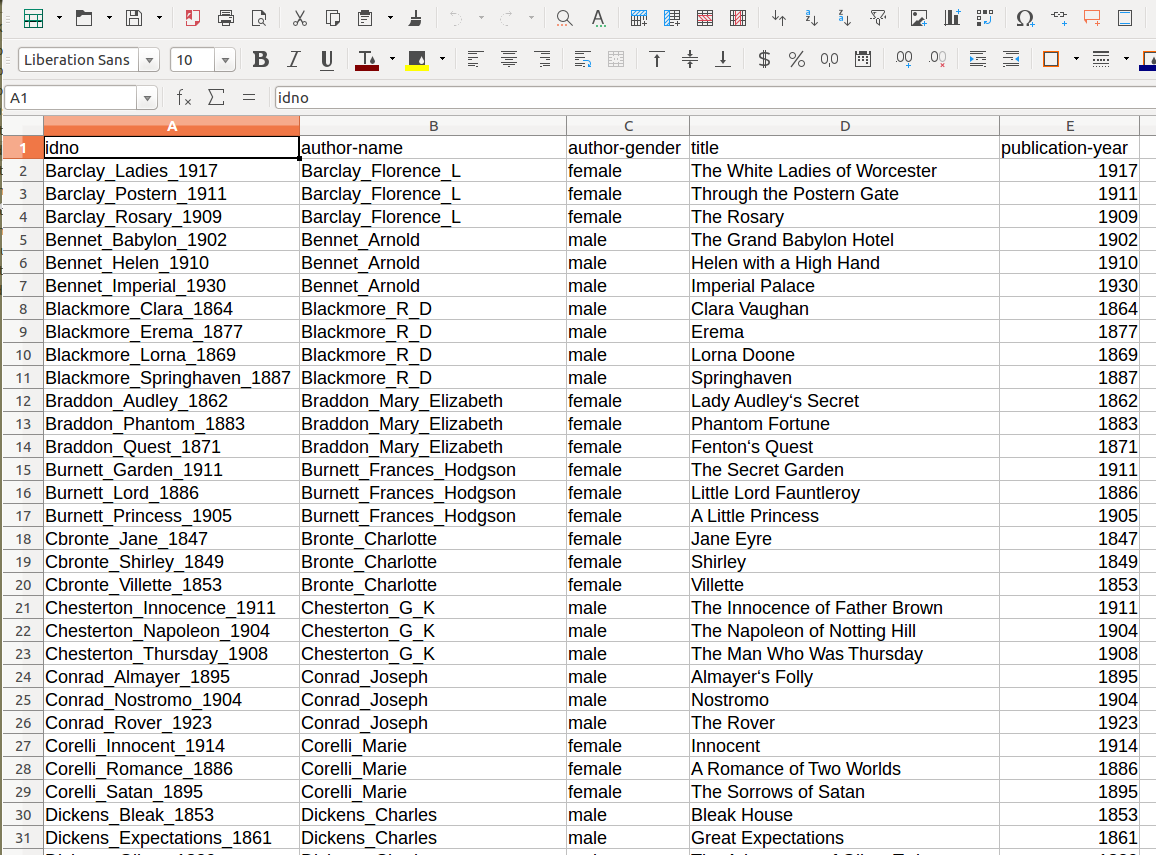Select the Clone Formatting paintbrush tool
The image size is (1156, 855).
point(415,18)
